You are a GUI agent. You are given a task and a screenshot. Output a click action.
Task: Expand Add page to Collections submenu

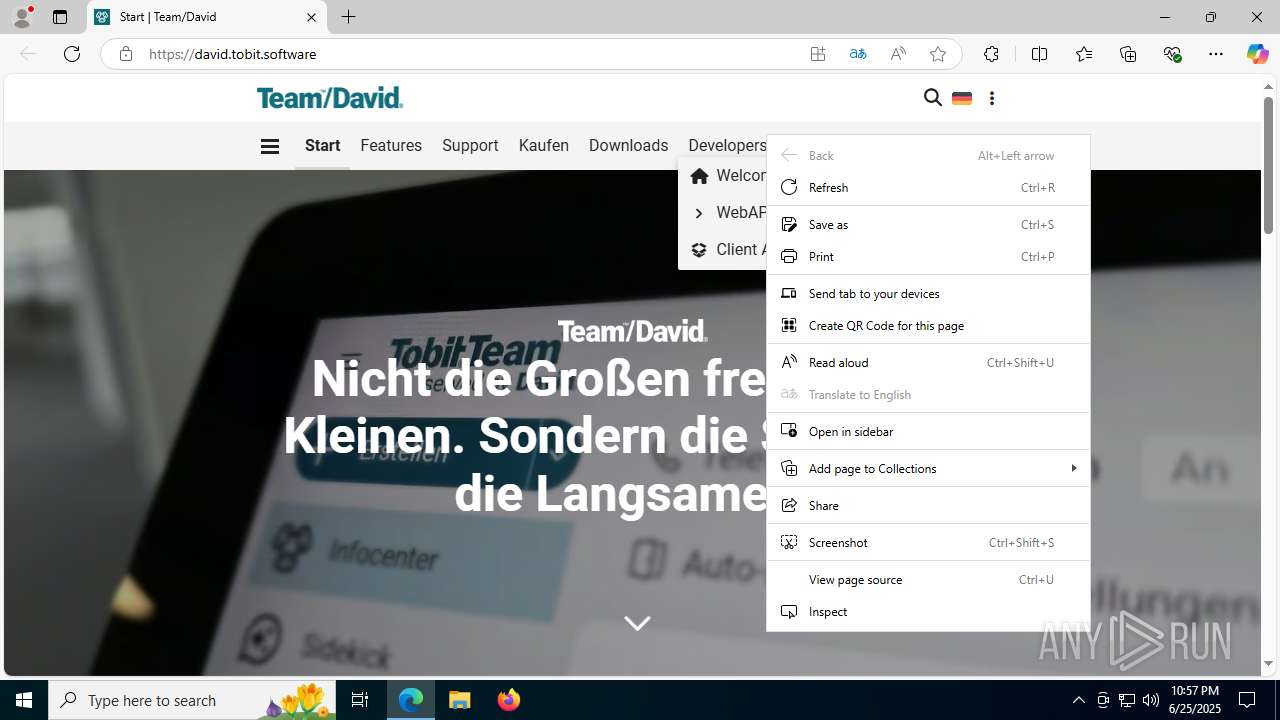(928, 468)
